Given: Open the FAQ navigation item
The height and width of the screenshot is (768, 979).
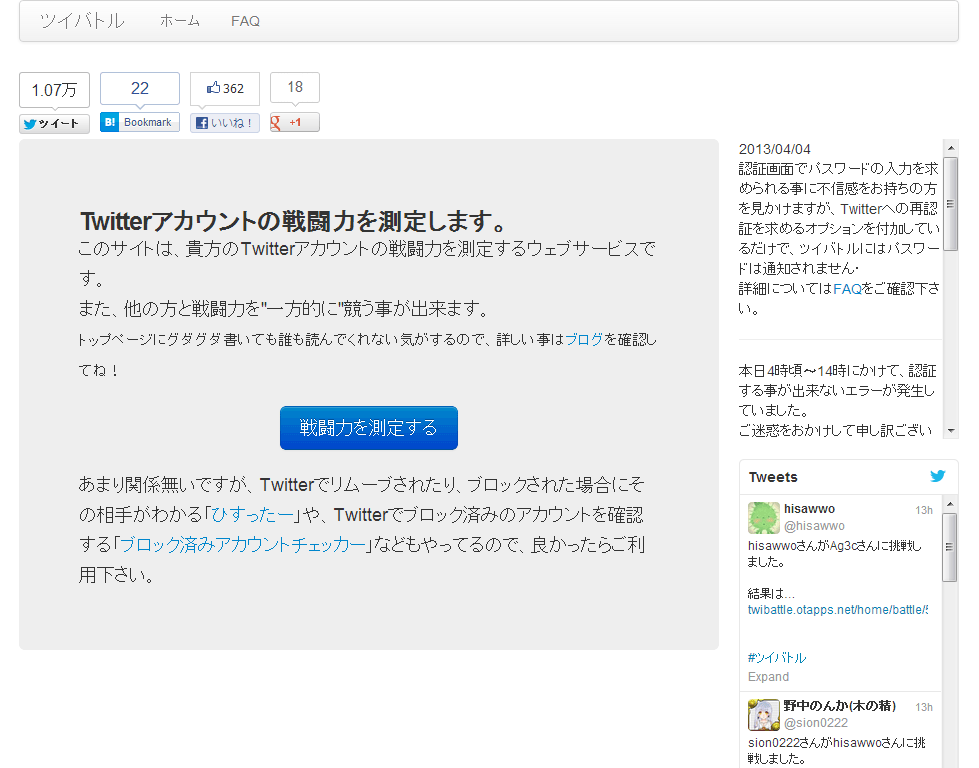Looking at the screenshot, I should pos(245,21).
